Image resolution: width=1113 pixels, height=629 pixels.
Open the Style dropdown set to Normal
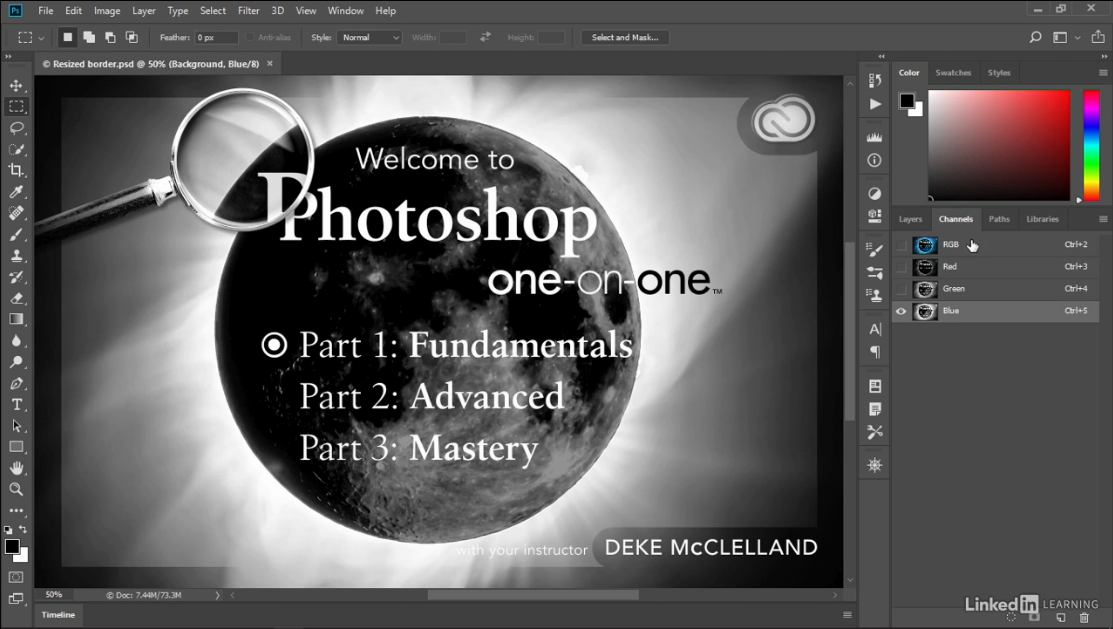point(370,38)
